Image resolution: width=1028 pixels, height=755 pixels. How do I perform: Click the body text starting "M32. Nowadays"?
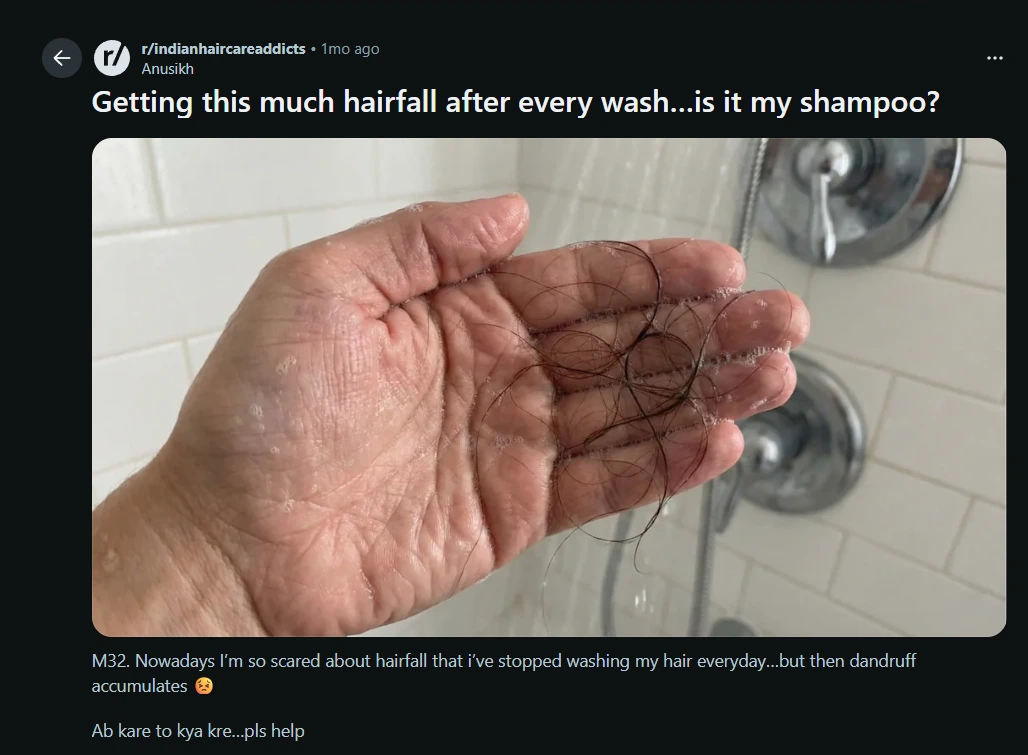(x=504, y=673)
